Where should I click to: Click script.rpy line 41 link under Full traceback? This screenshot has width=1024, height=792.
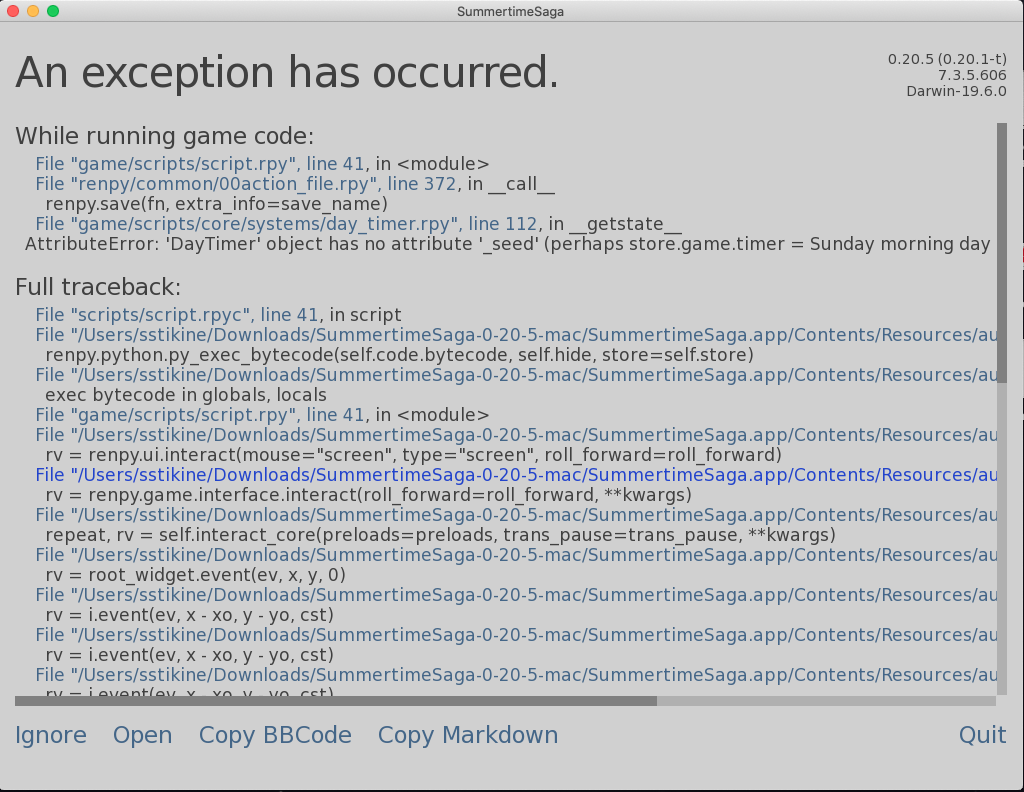coord(200,415)
